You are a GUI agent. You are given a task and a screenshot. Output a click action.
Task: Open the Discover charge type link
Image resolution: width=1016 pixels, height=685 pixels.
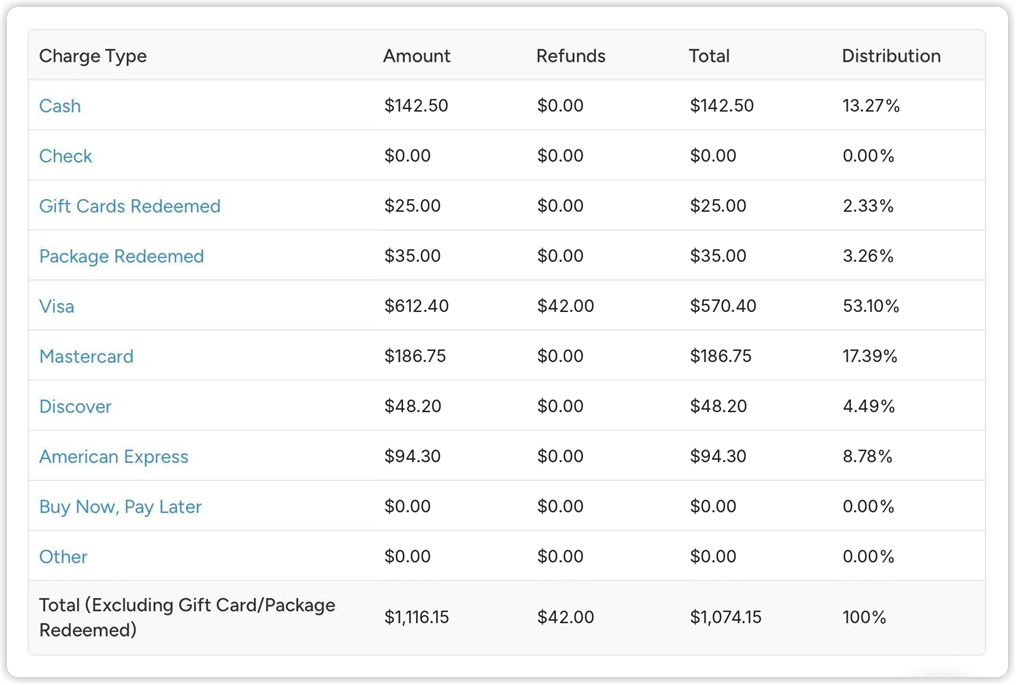[x=75, y=406]
